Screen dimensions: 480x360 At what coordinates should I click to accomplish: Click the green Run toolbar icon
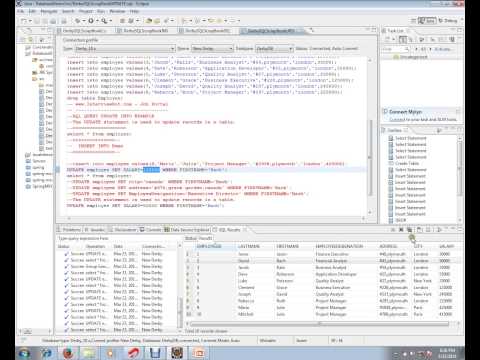pos(91,21)
